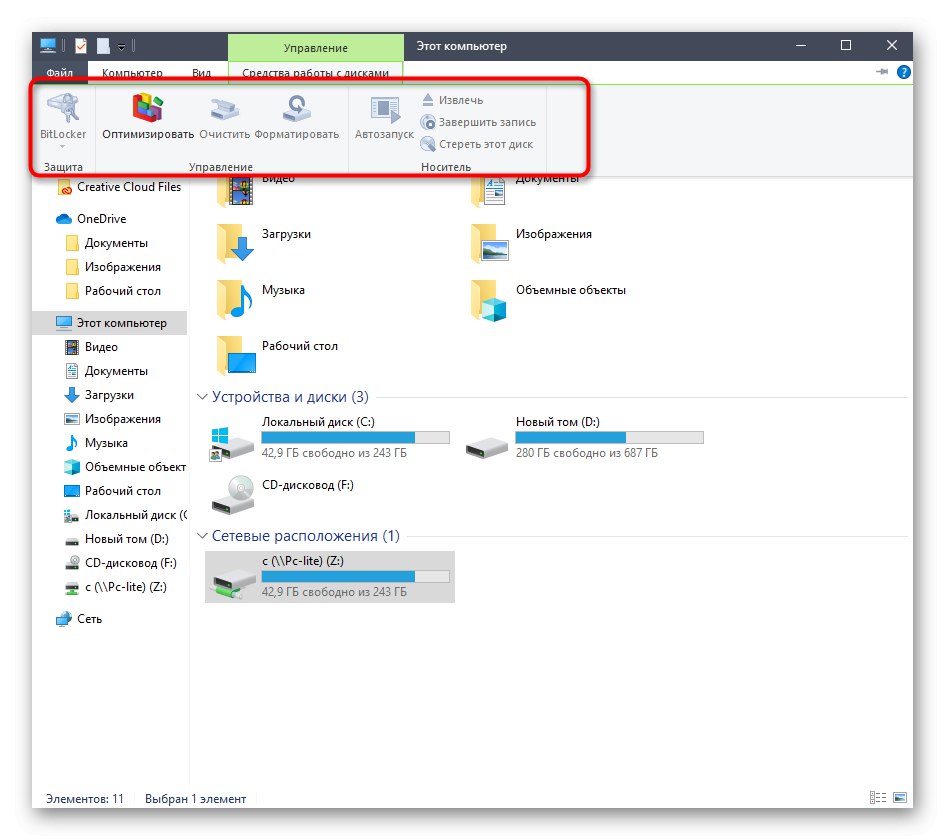The image size is (945, 840).
Task: Select the CD-дисковод (F:) drive icon
Action: coord(233,495)
